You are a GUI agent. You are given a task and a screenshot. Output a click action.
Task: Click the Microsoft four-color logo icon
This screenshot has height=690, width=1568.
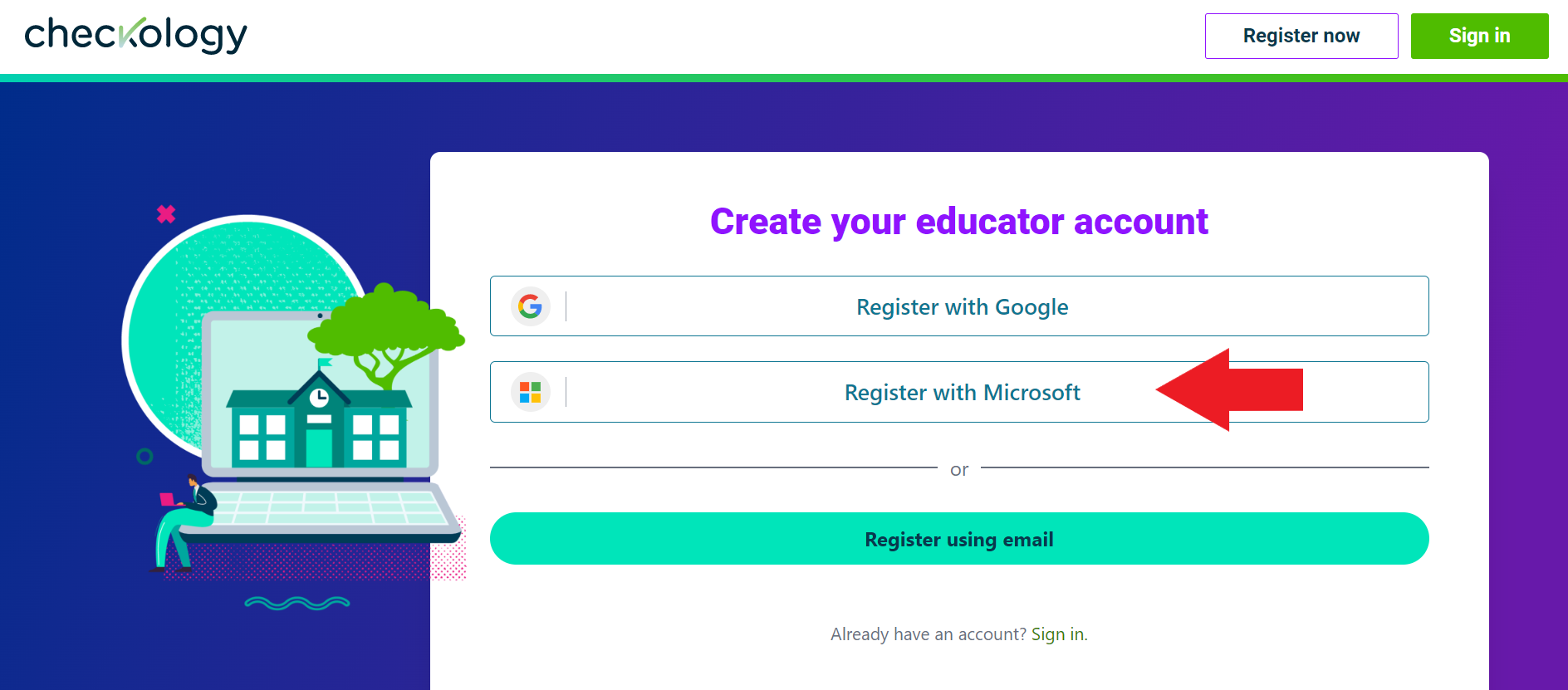click(530, 392)
